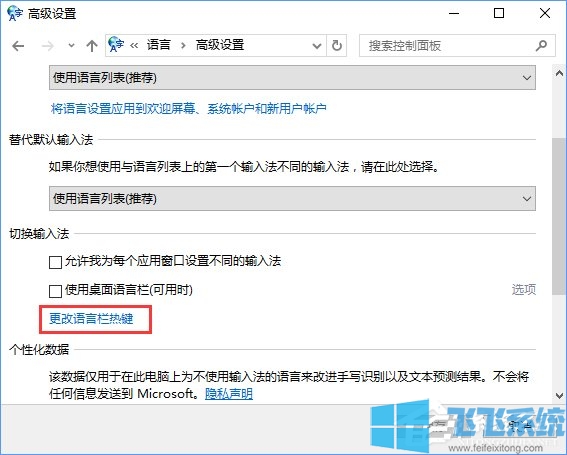Close the 高级设置 window
Image resolution: width=567 pixels, height=455 pixels.
pyautogui.click(x=545, y=14)
